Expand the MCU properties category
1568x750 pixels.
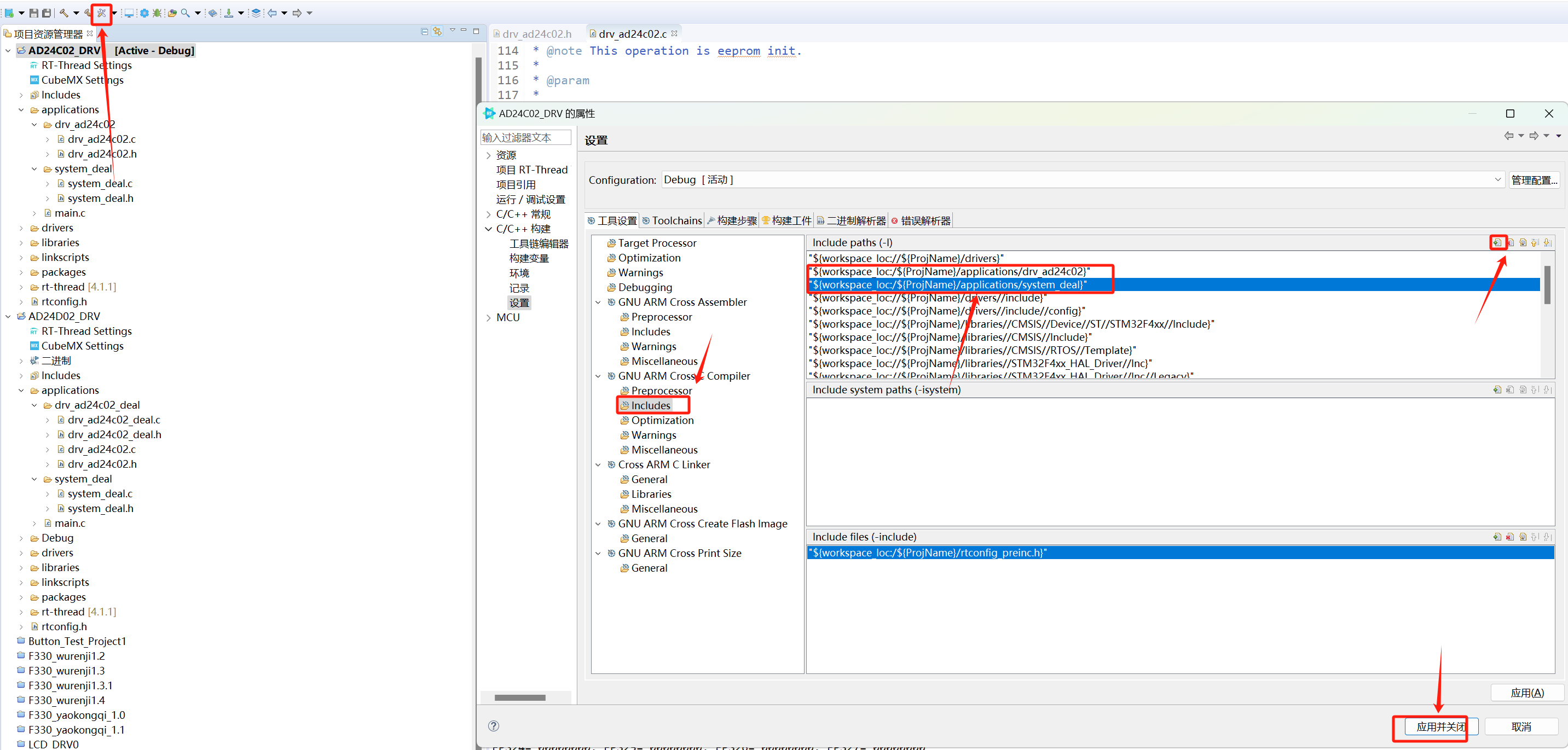point(488,317)
